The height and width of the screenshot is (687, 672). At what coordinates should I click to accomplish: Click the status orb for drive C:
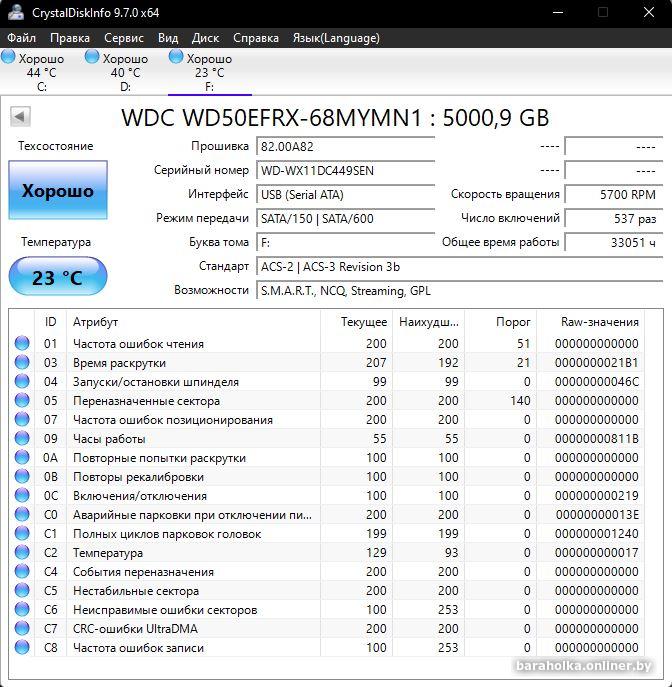[x=8, y=57]
